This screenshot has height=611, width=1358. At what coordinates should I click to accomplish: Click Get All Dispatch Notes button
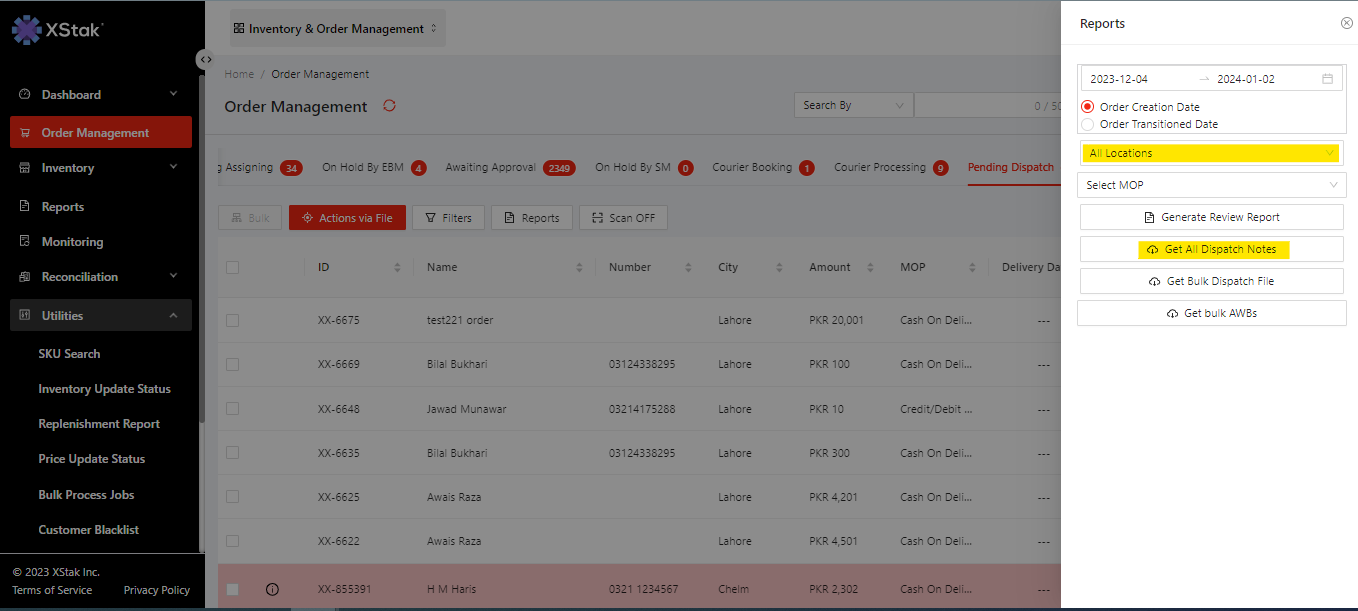click(1211, 249)
